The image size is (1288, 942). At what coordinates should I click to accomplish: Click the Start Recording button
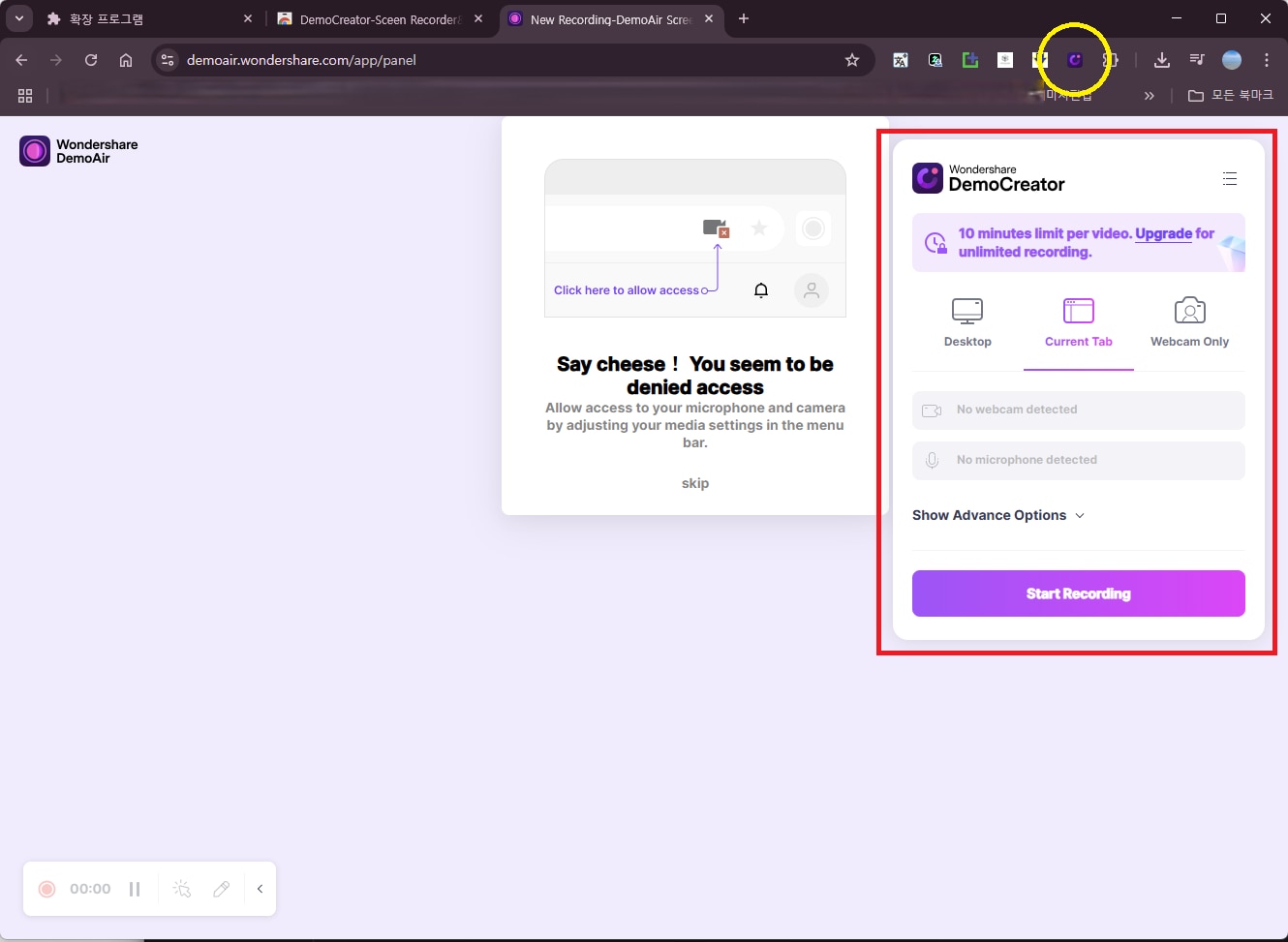[1079, 593]
